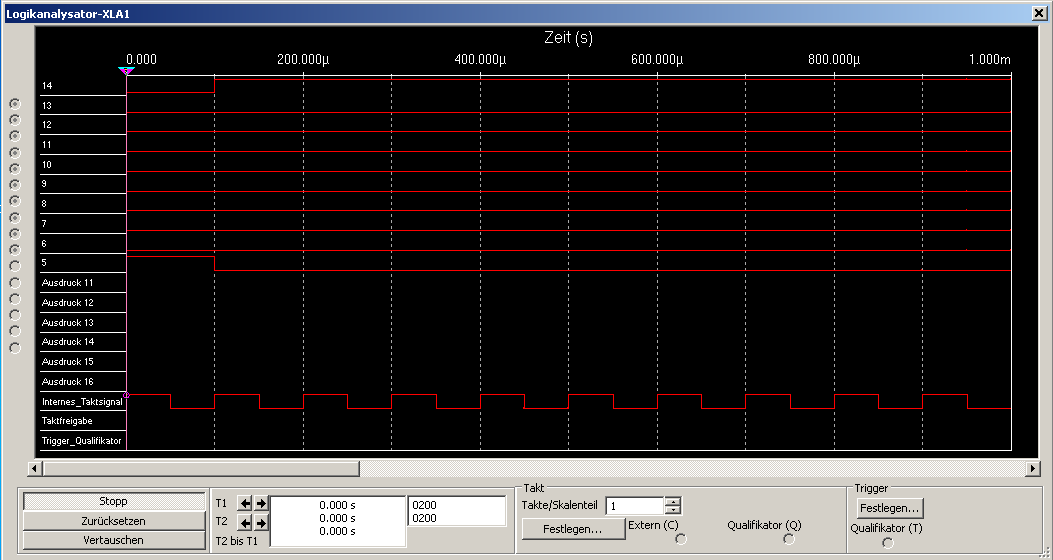Click the horizontal scrollbar left arrow

pyautogui.click(x=35, y=468)
